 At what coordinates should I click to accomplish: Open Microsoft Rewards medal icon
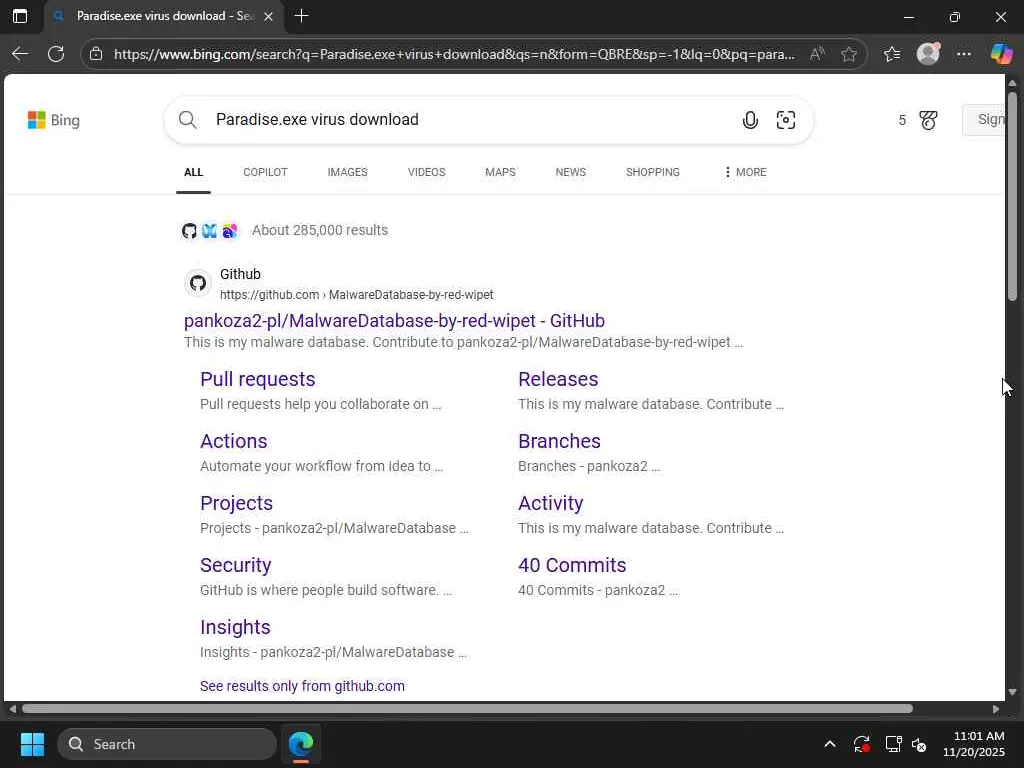(928, 120)
